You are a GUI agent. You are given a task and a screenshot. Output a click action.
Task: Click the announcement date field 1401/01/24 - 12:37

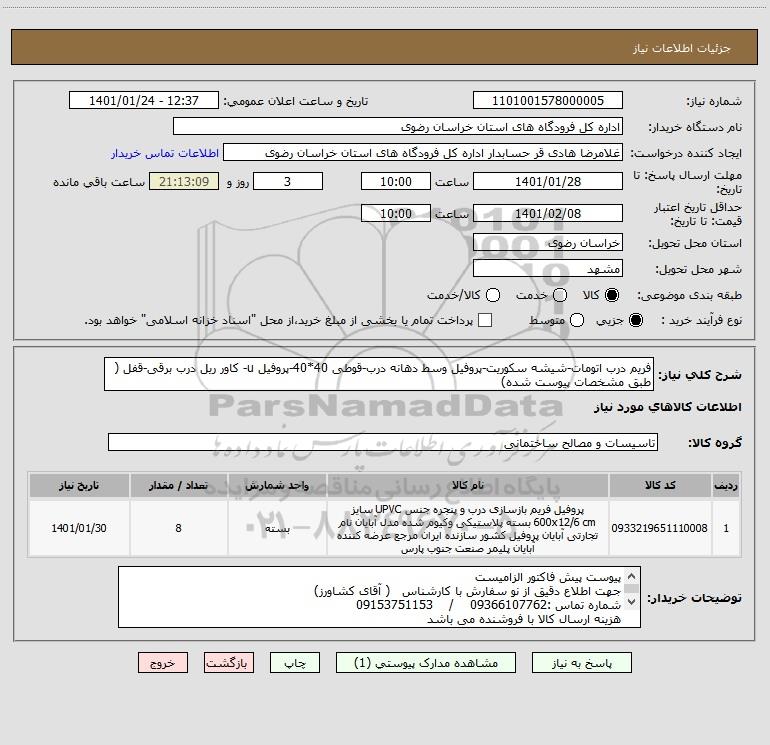point(144,101)
